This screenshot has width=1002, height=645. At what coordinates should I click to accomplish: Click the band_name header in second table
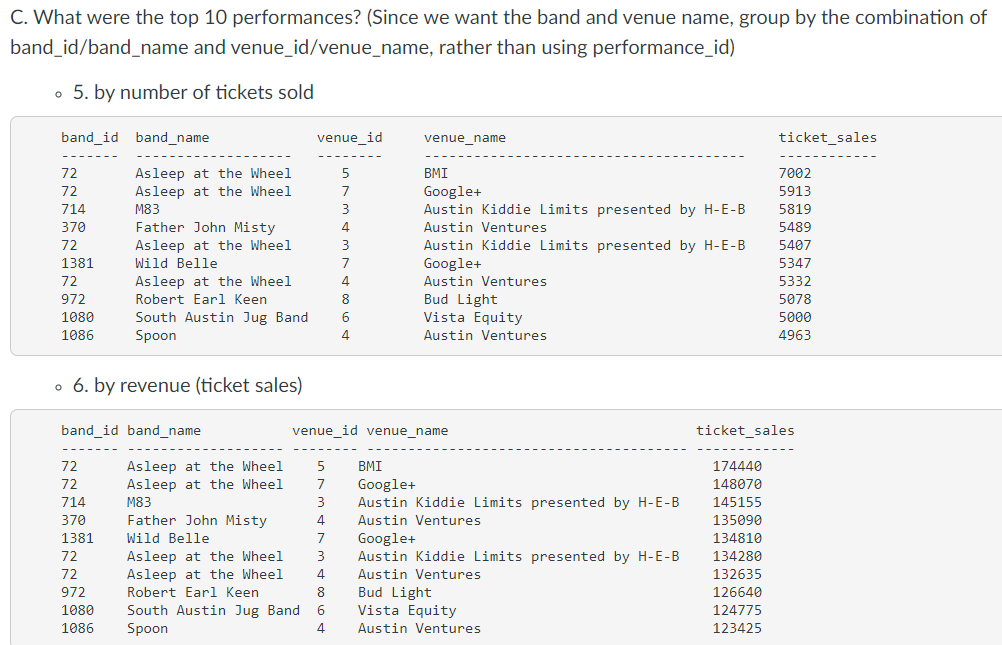164,431
